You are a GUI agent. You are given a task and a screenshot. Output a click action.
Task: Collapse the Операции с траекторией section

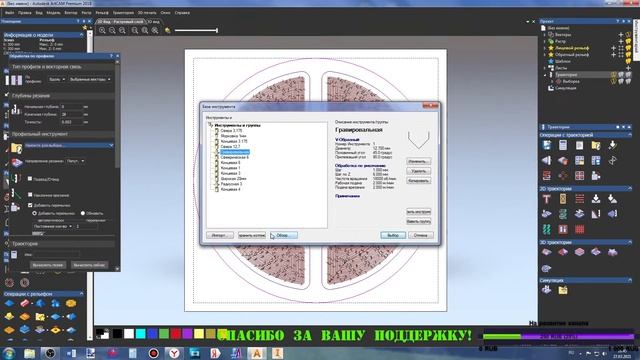pyautogui.click(x=629, y=135)
